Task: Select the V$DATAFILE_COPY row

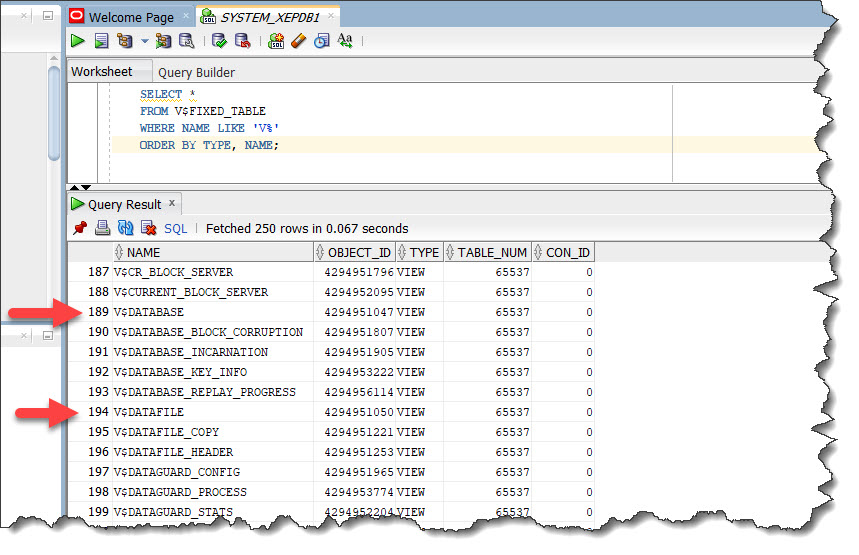Action: coord(331,432)
